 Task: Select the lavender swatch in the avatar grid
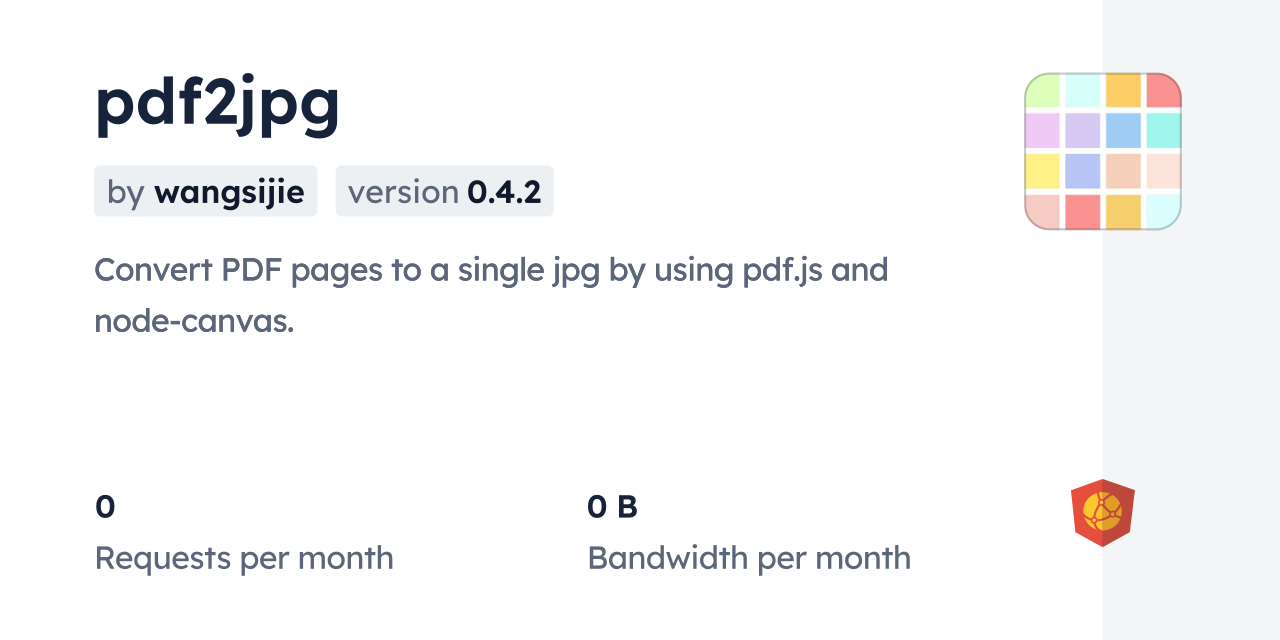pos(1083,130)
